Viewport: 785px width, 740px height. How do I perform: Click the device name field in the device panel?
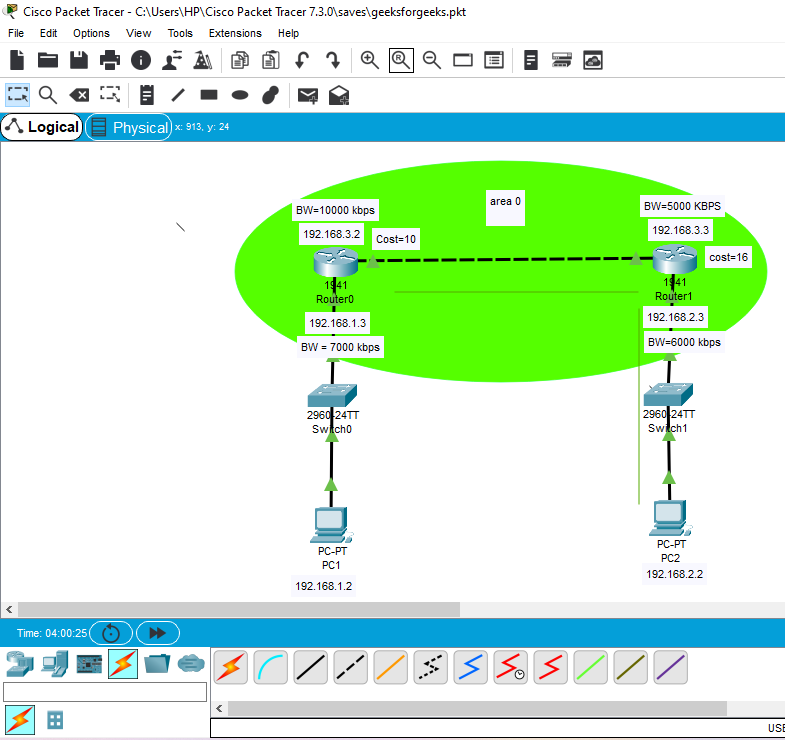click(x=105, y=692)
